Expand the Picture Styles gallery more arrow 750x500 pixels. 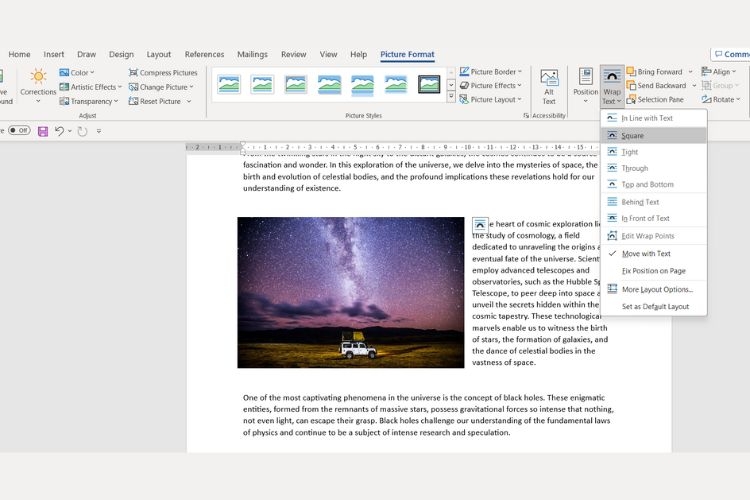tap(451, 97)
